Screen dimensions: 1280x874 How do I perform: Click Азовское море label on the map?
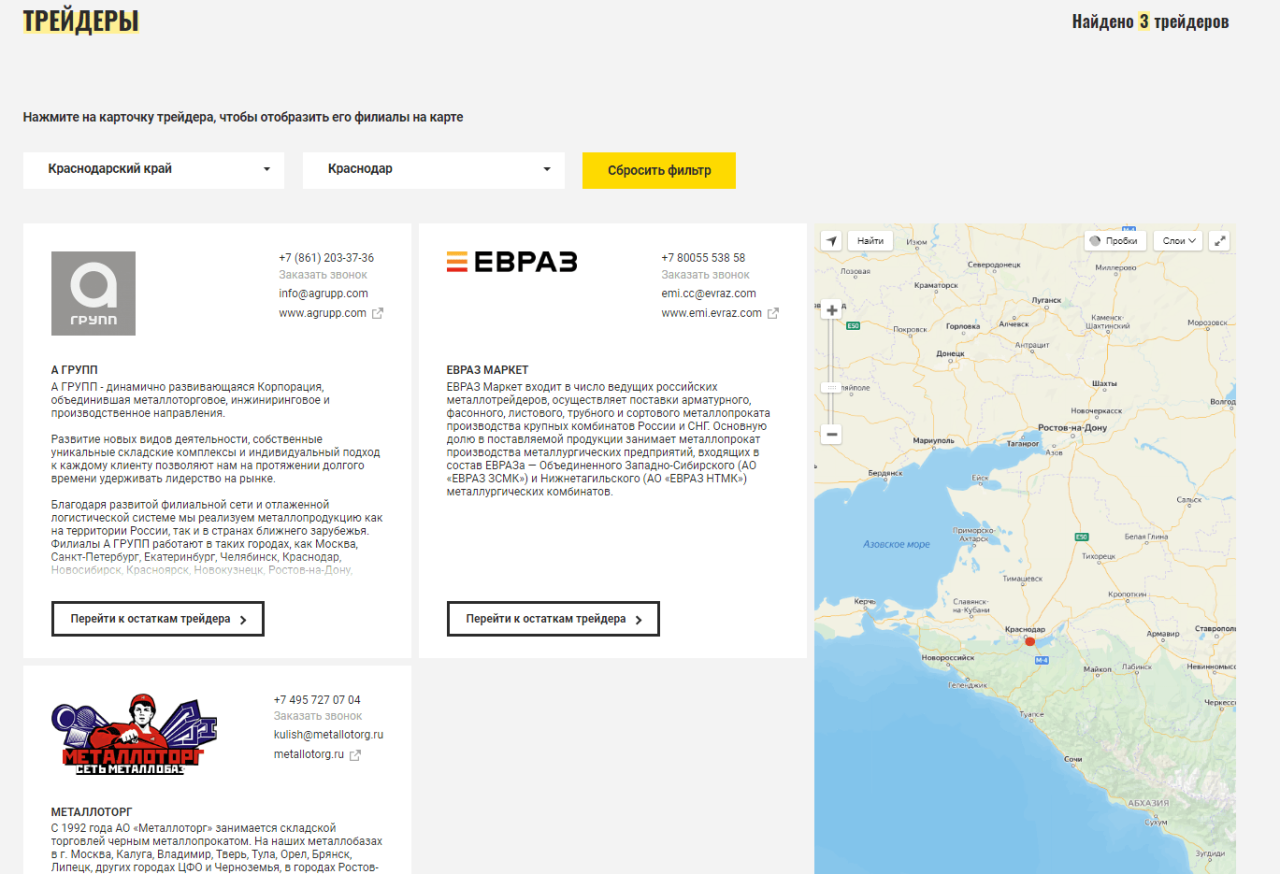click(x=897, y=544)
